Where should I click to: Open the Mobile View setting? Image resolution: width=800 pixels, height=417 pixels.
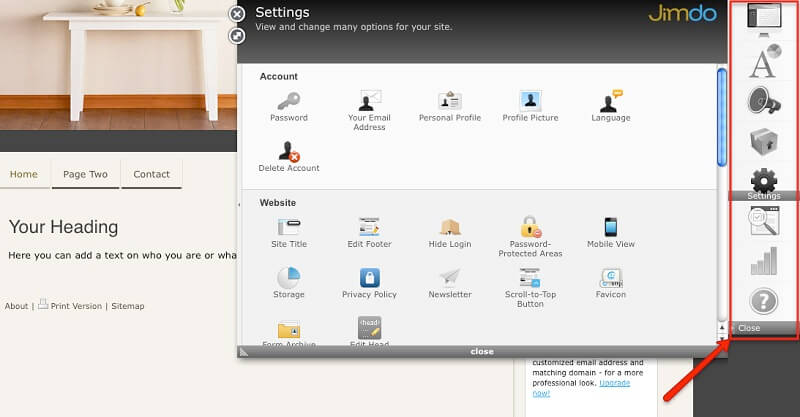pyautogui.click(x=611, y=233)
